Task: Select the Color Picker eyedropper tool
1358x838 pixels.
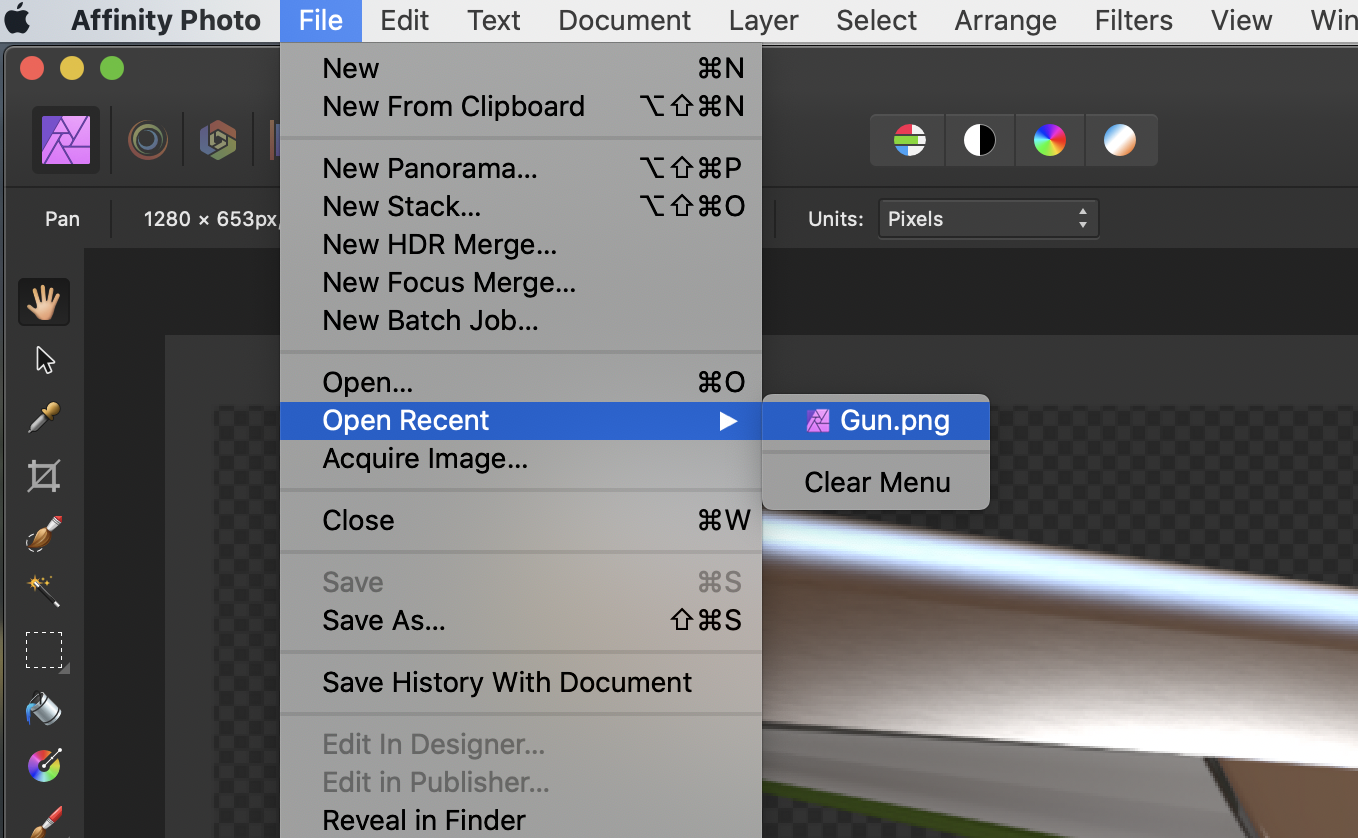Action: click(x=44, y=418)
